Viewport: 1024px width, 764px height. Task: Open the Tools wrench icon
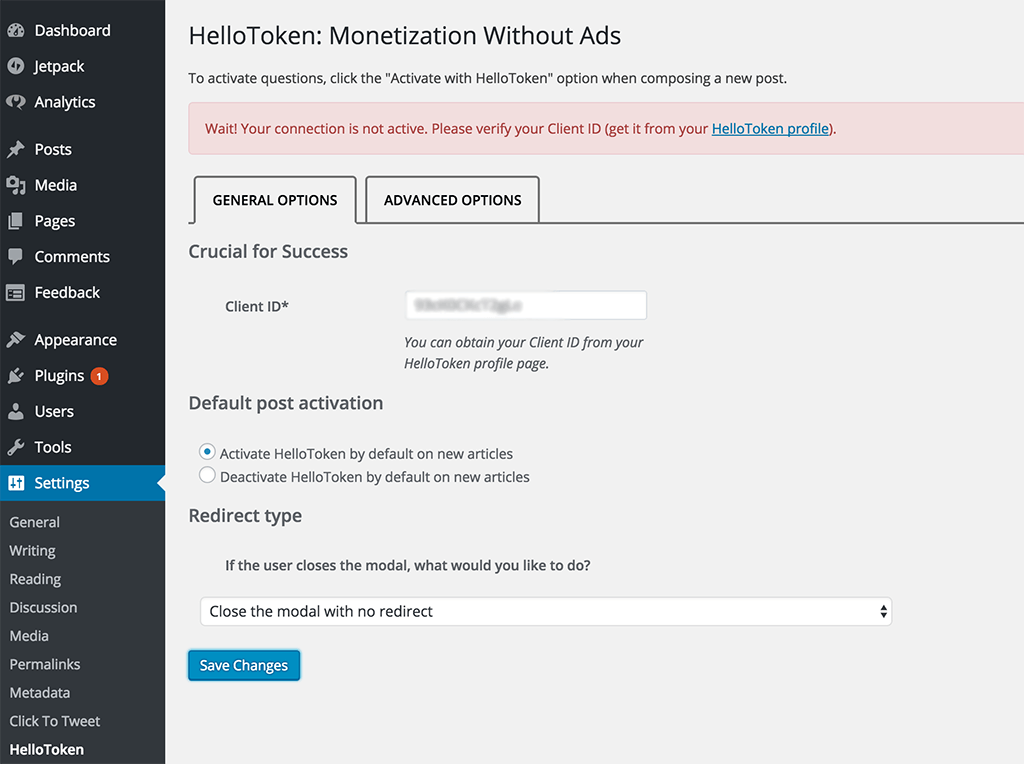pos(16,447)
